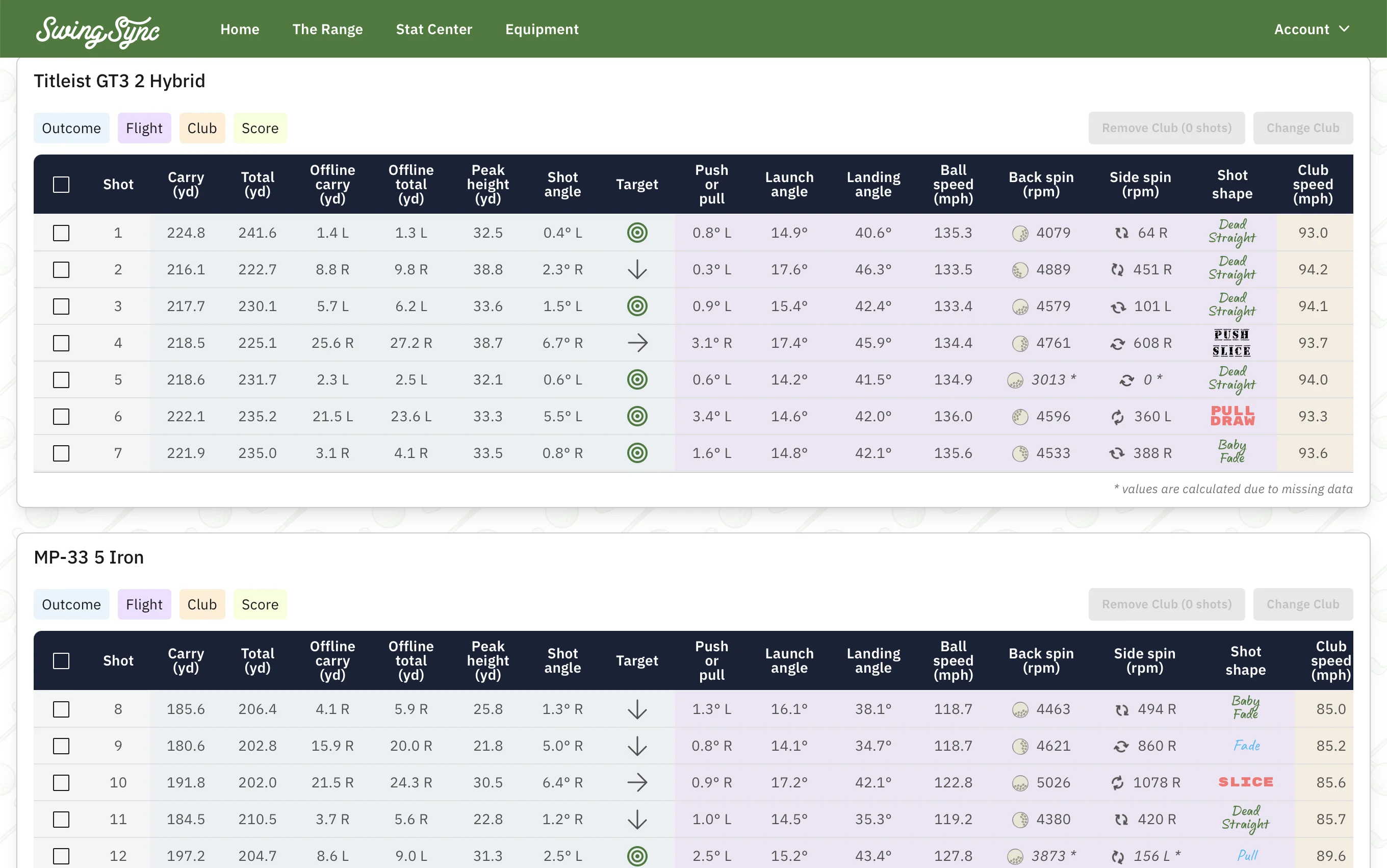Click the bullseye target icon for shot 6

637,416
